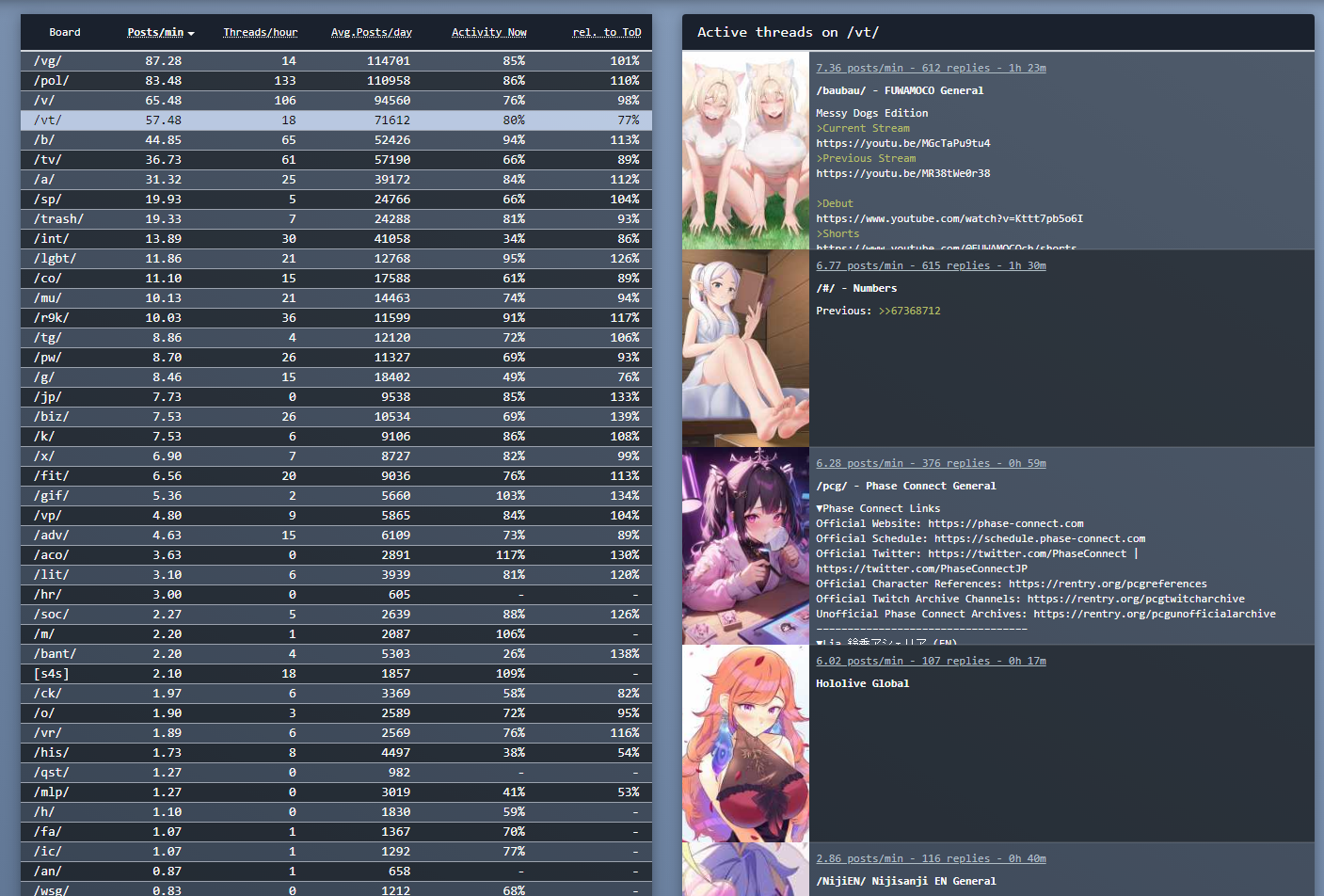Viewport: 1324px width, 896px height.
Task: Click the Board column header
Action: pyautogui.click(x=65, y=32)
